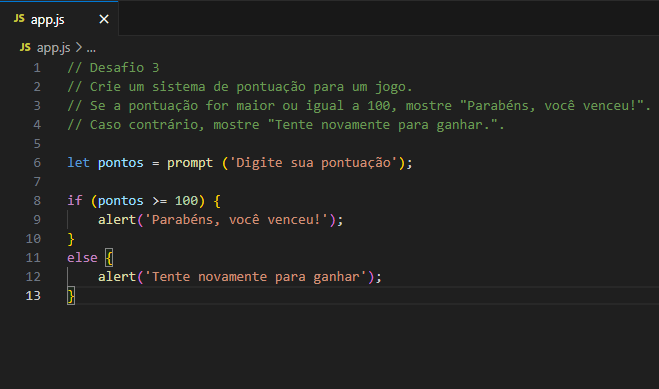Click the comment '// Desafio 3'
This screenshot has width=659, height=389.
(x=113, y=68)
